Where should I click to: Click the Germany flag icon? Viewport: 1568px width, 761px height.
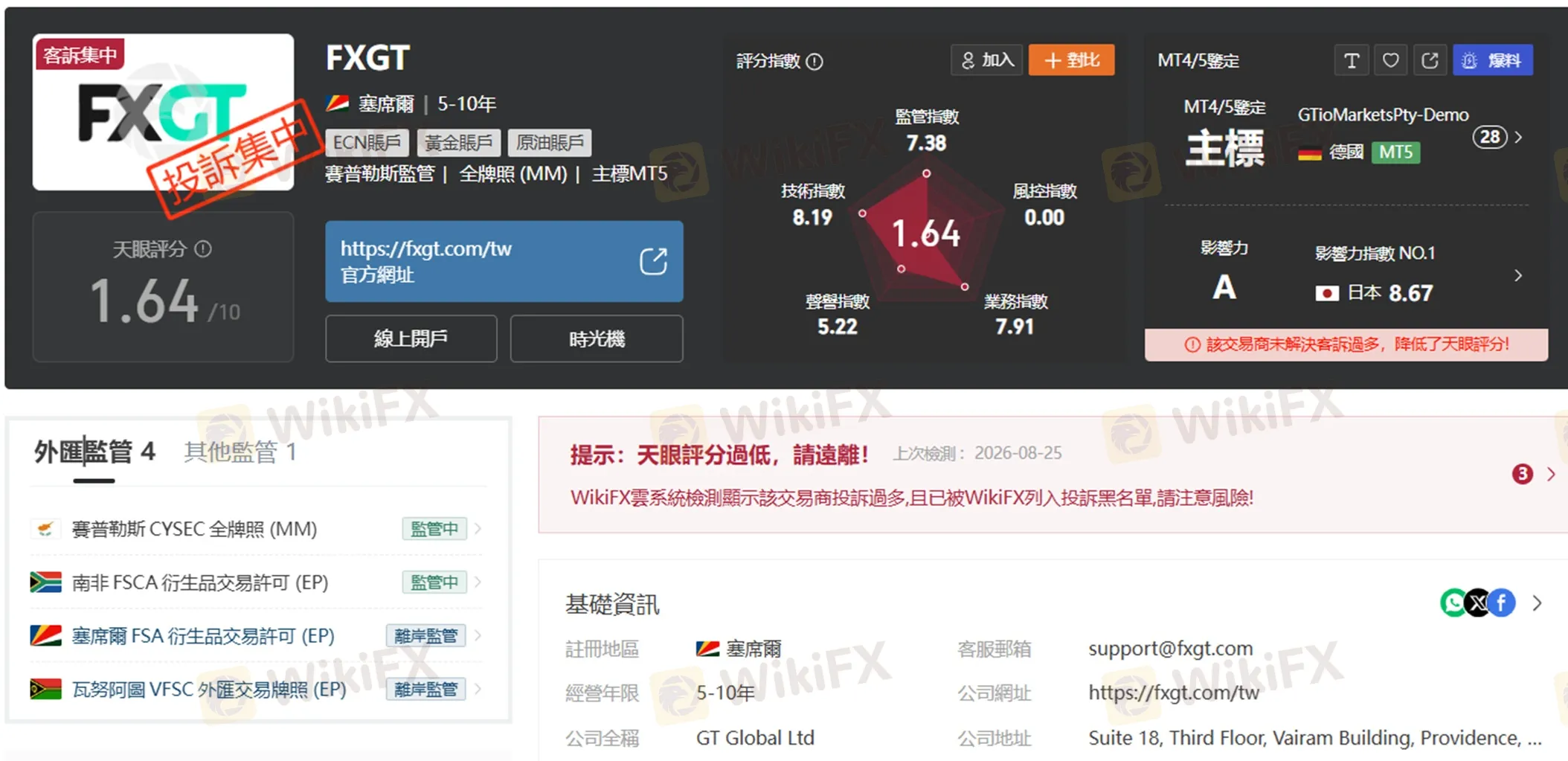click(x=1310, y=153)
